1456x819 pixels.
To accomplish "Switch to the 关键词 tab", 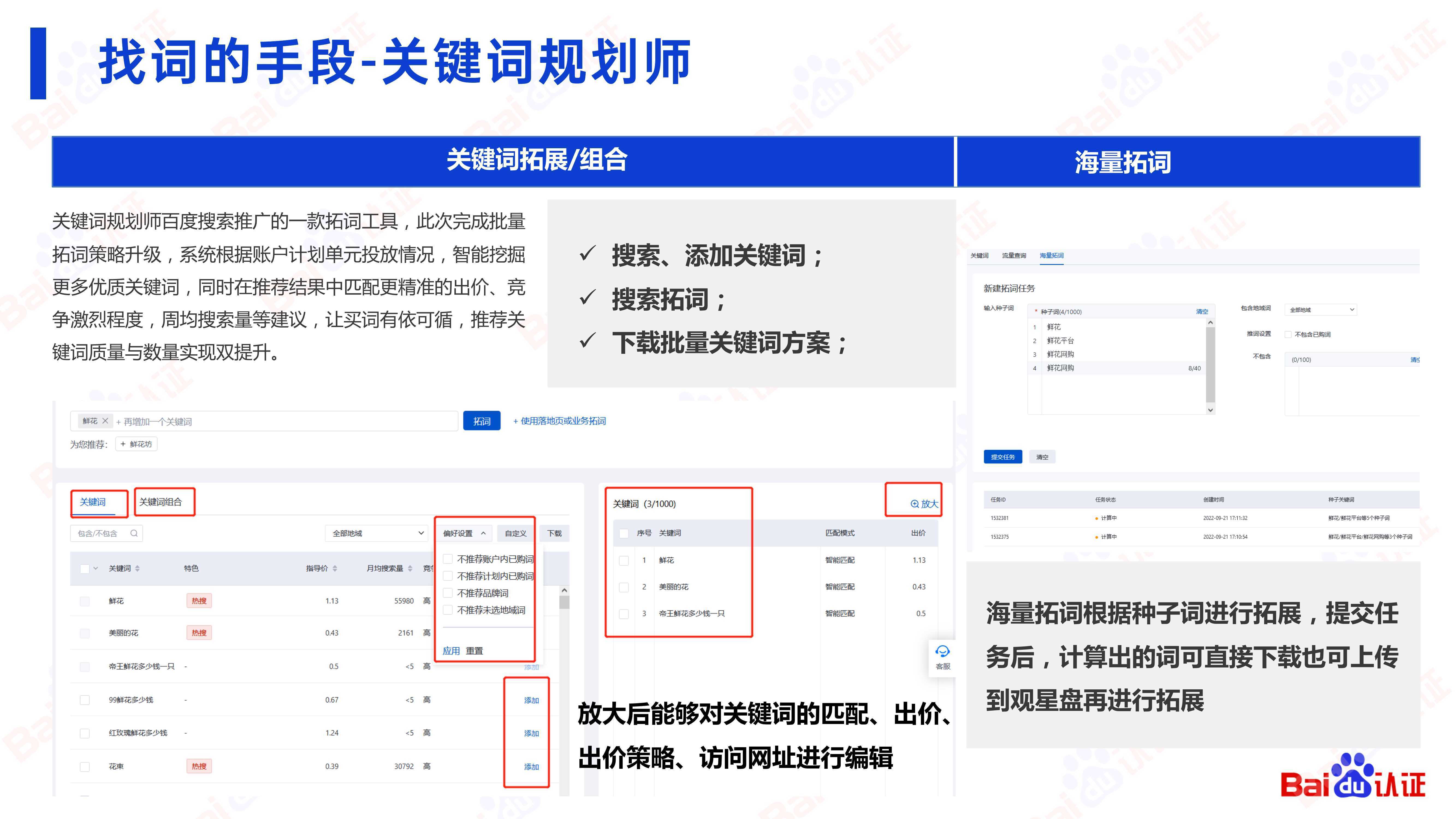I will [x=93, y=502].
